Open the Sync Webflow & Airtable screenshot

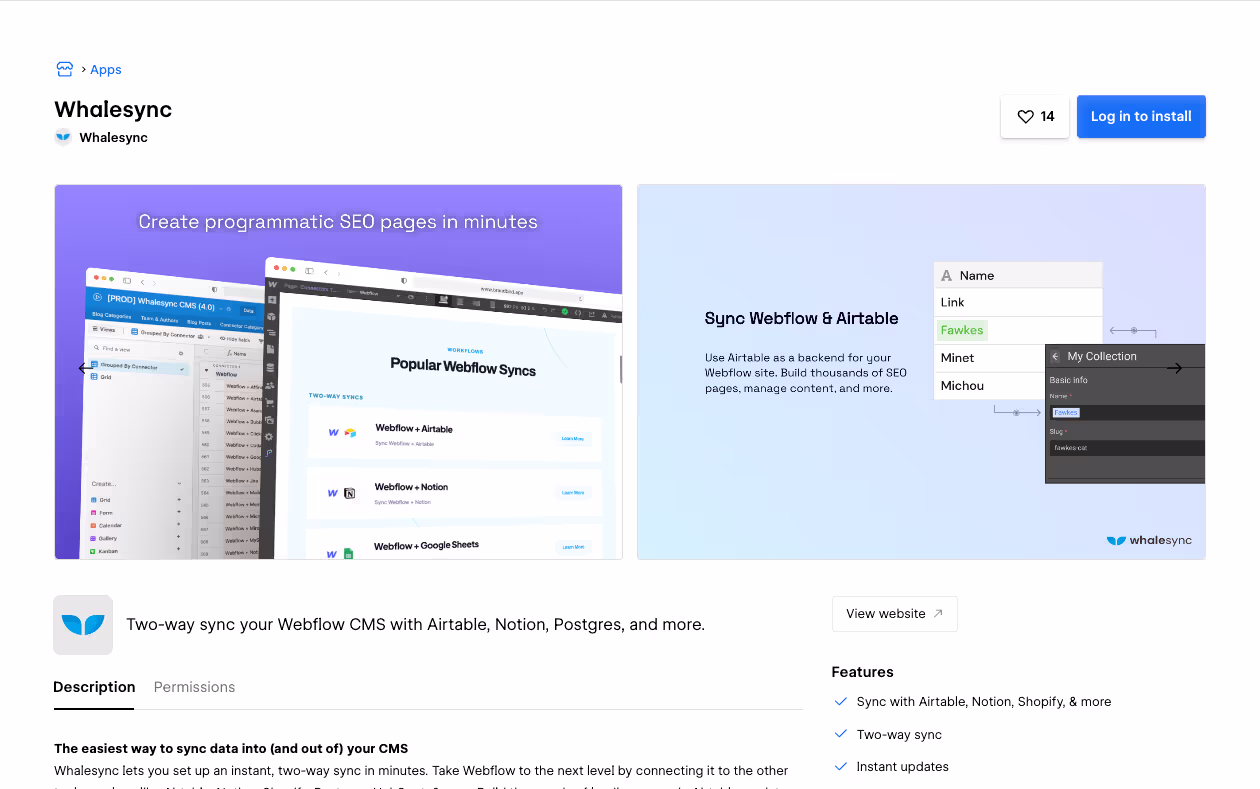921,372
